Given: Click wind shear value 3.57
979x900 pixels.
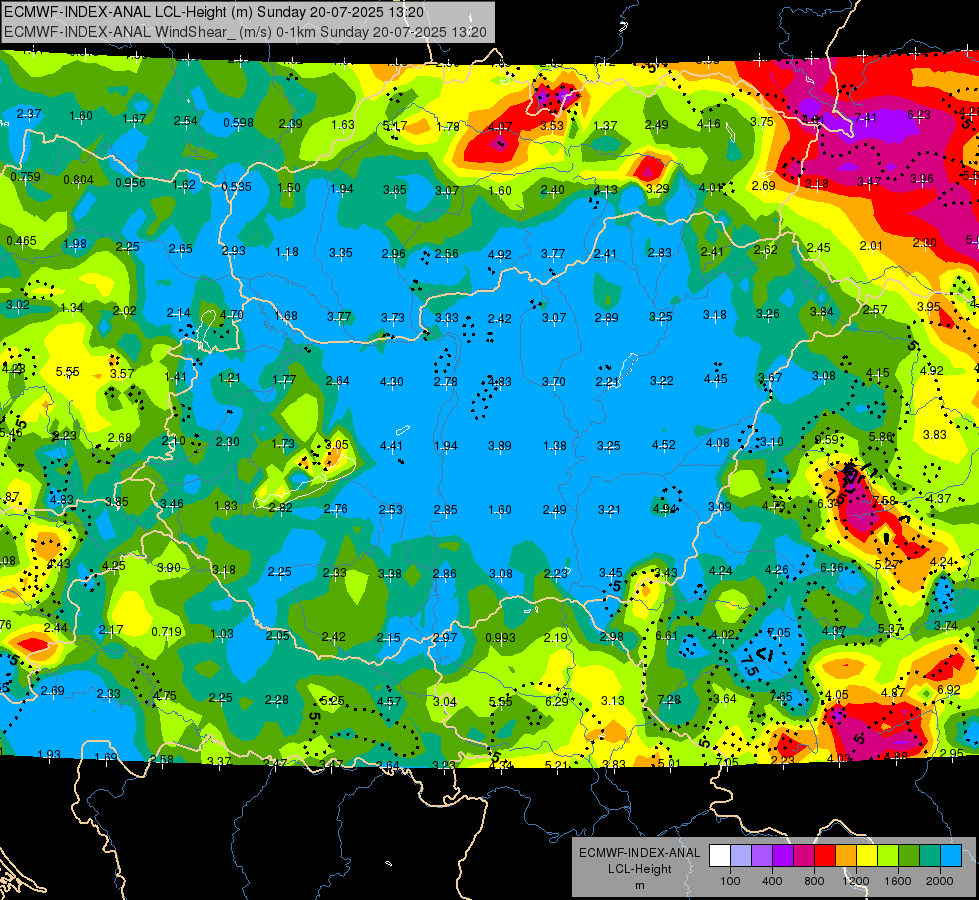Looking at the screenshot, I should tap(122, 373).
